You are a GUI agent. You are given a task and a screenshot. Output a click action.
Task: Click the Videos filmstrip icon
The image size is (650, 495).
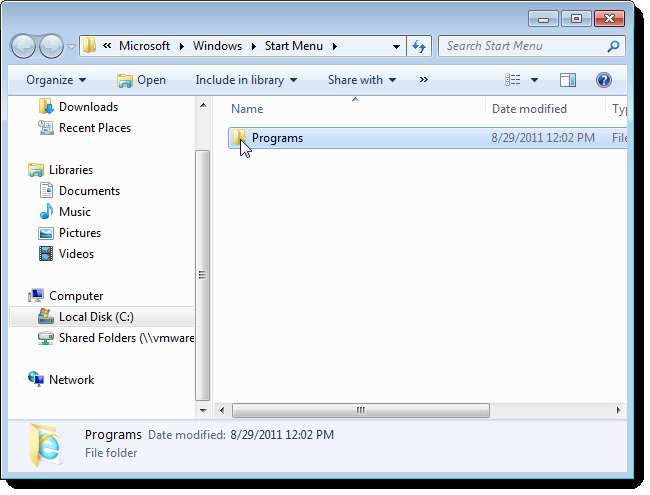click(46, 254)
